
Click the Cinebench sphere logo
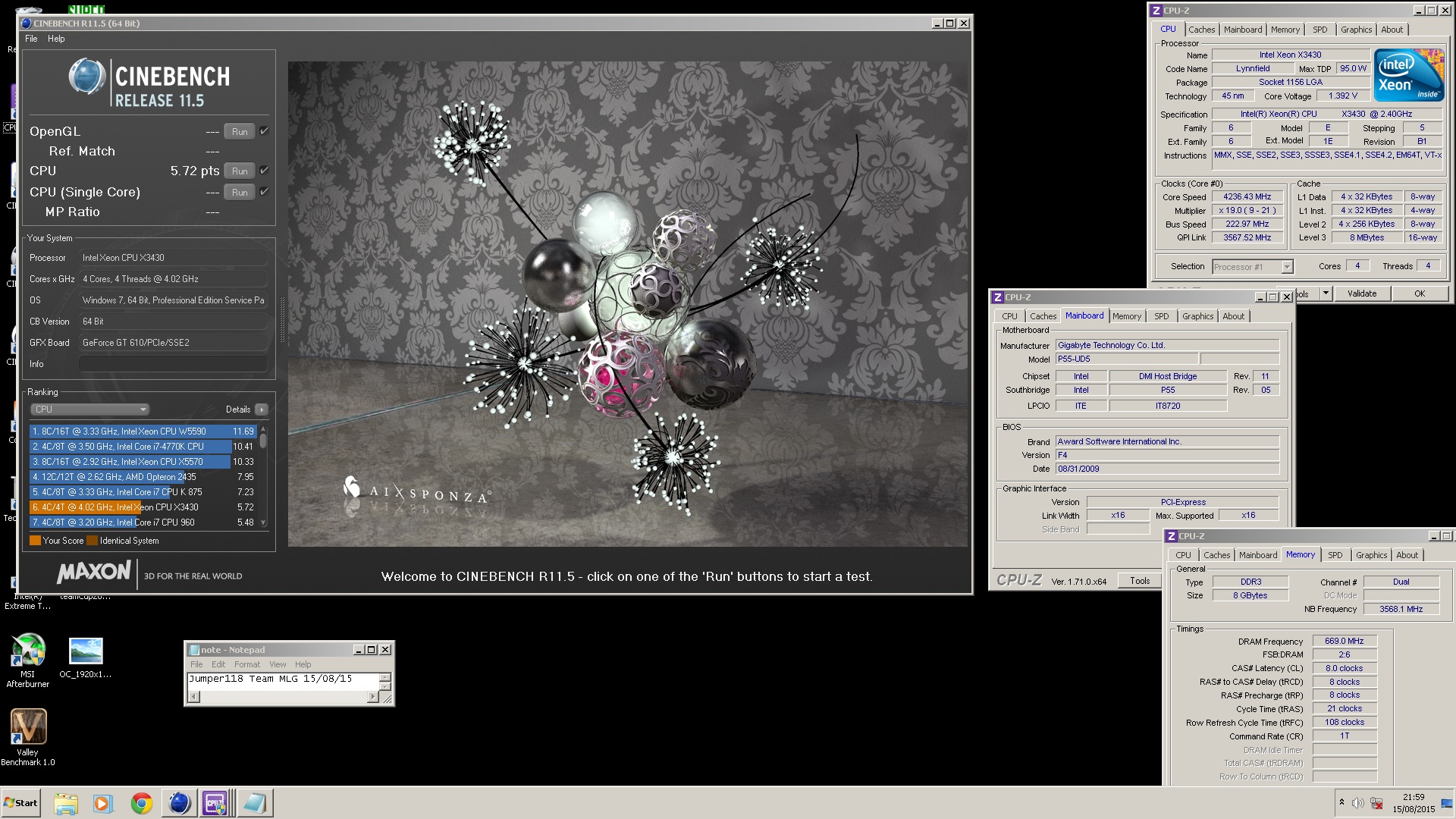click(86, 77)
